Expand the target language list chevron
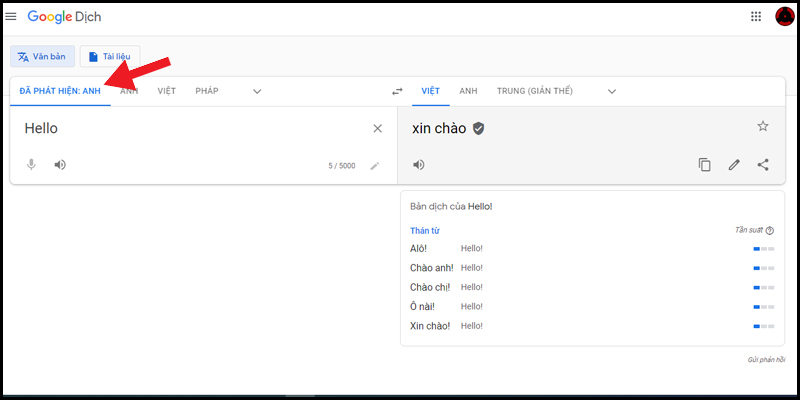Viewport: 800px width, 400px height. pos(612,92)
